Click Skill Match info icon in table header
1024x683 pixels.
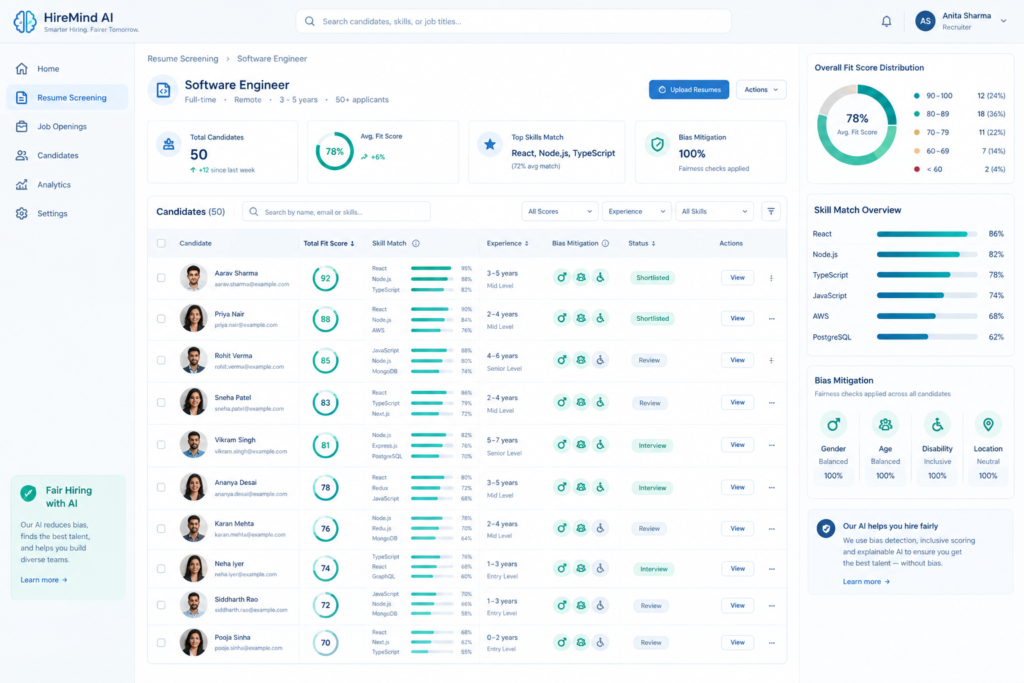pyautogui.click(x=416, y=244)
